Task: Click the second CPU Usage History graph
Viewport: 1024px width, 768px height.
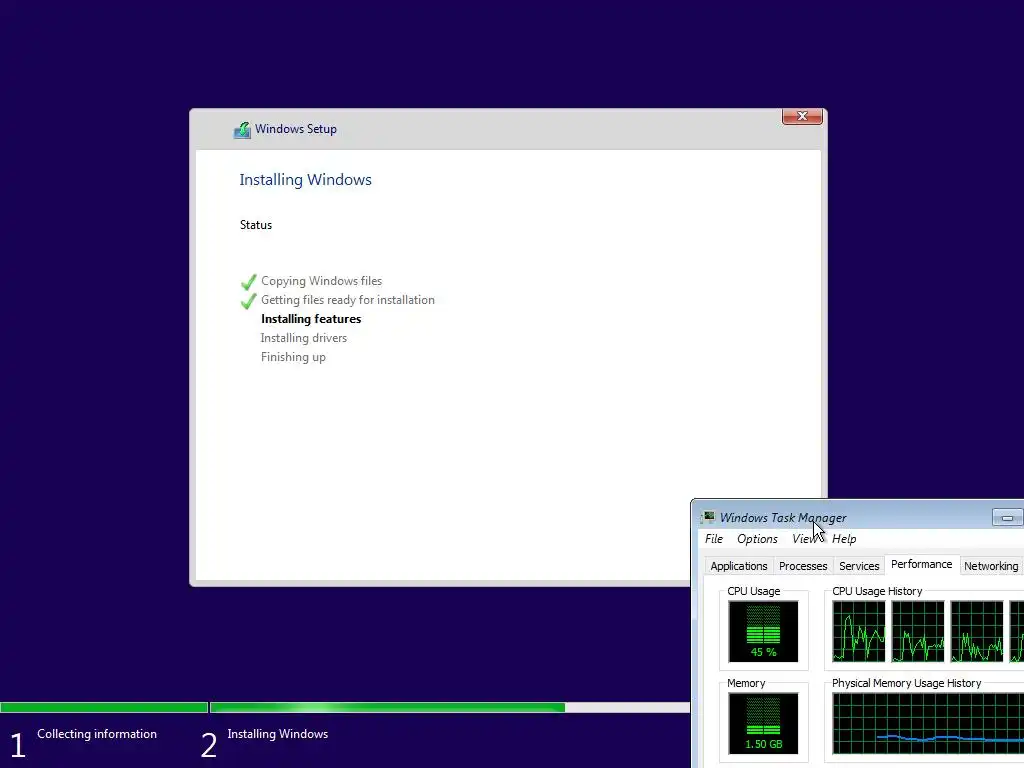Action: 918,632
